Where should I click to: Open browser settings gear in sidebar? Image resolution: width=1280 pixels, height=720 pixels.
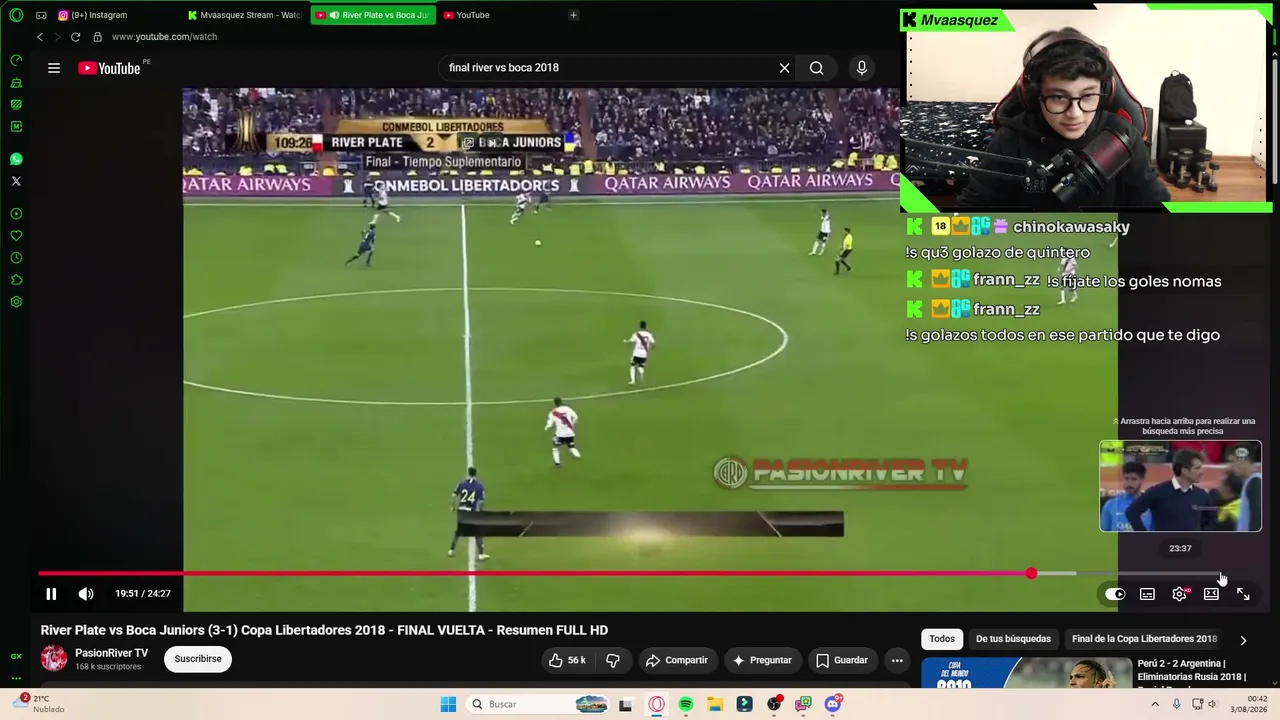point(16,302)
